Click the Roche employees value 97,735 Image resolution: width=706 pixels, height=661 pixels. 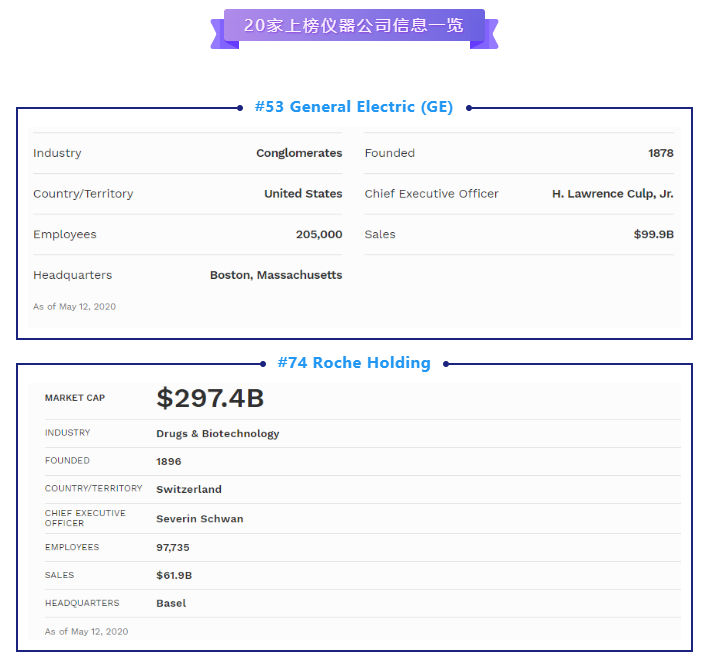(172, 548)
